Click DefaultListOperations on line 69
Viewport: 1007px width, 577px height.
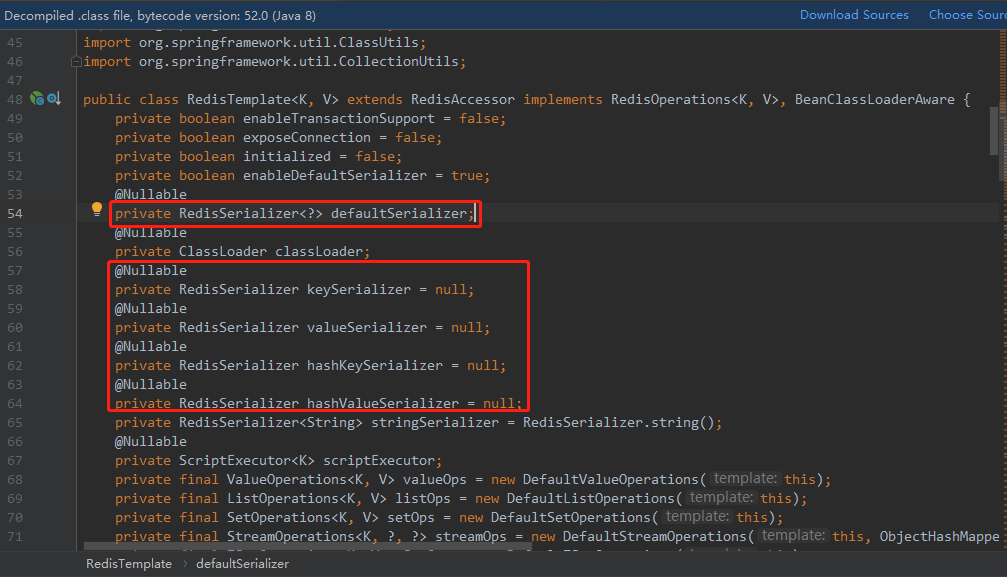[590, 498]
